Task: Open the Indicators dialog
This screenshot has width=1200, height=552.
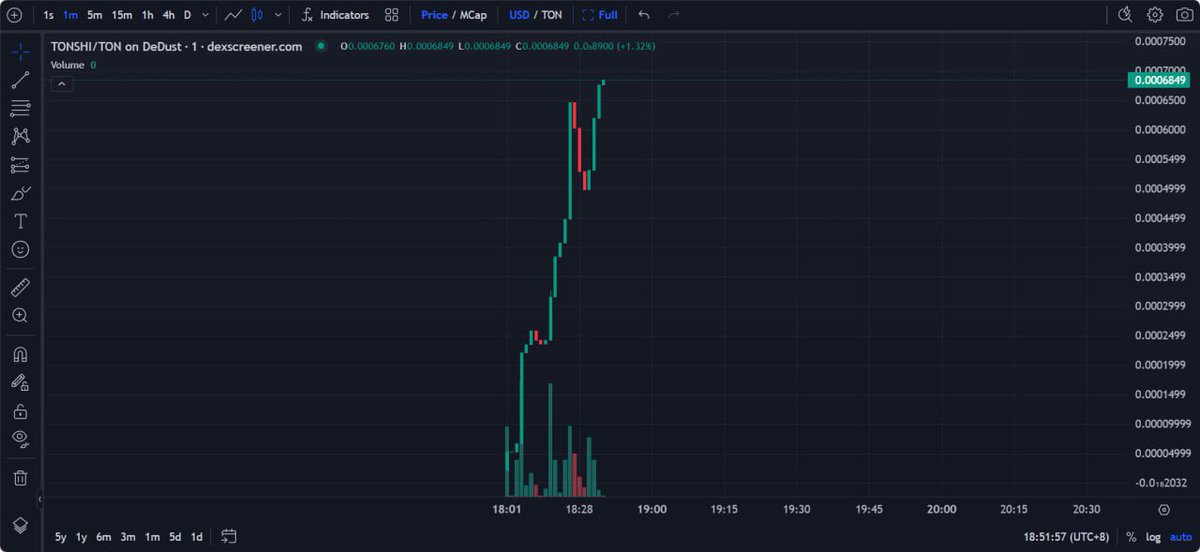Action: click(335, 15)
